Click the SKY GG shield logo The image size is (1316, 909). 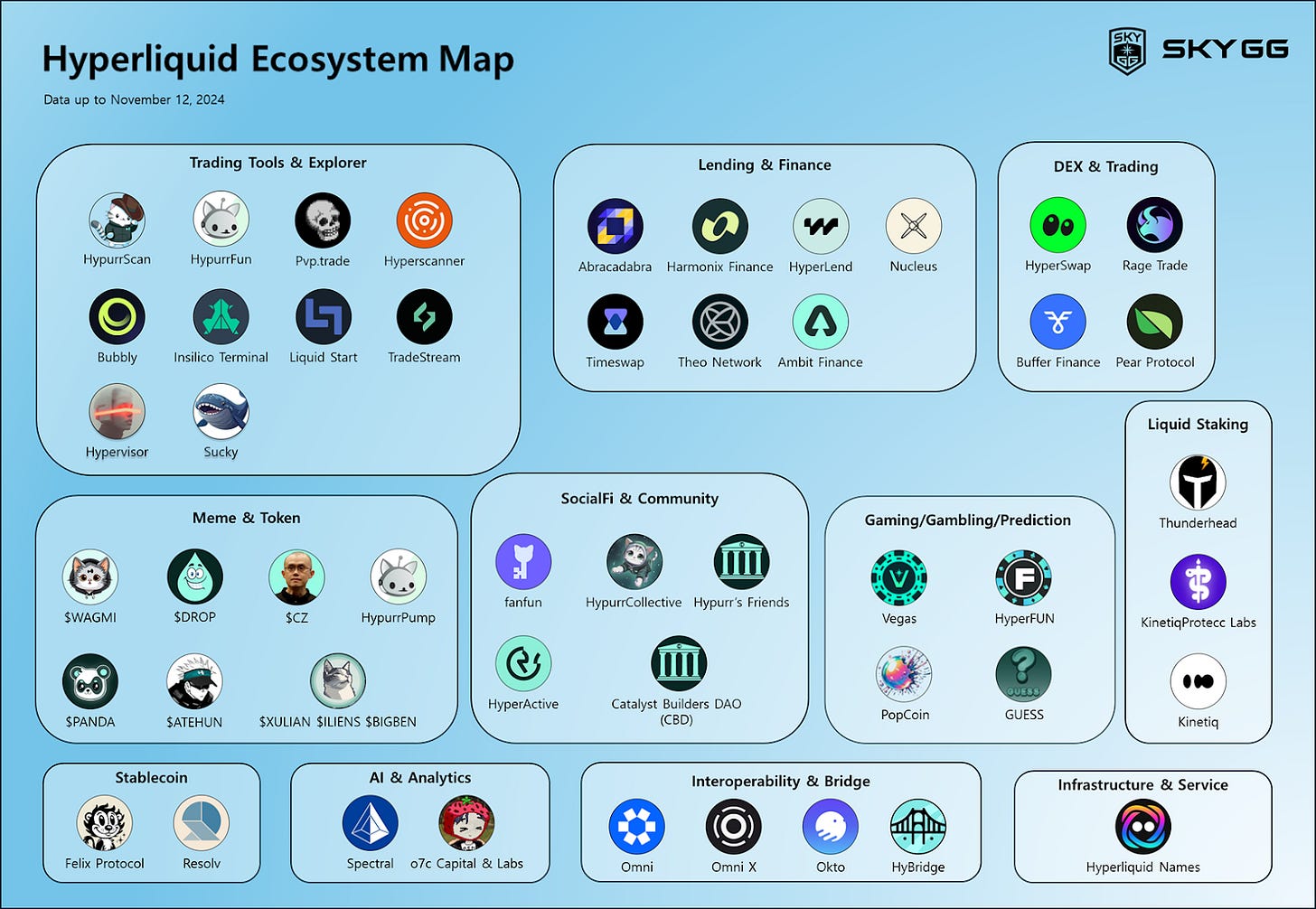tap(1127, 50)
